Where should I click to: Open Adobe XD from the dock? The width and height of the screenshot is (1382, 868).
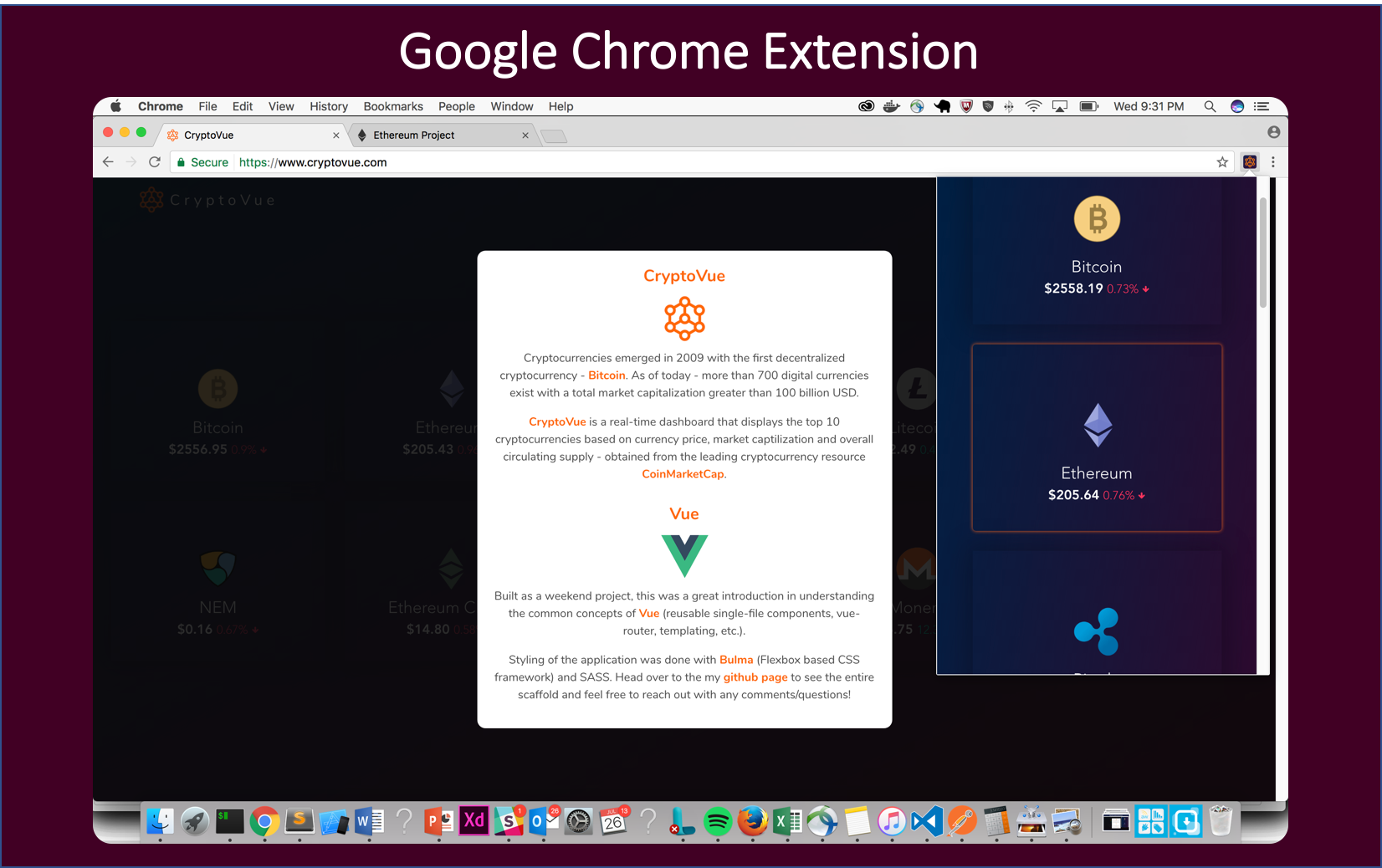pyautogui.click(x=473, y=820)
